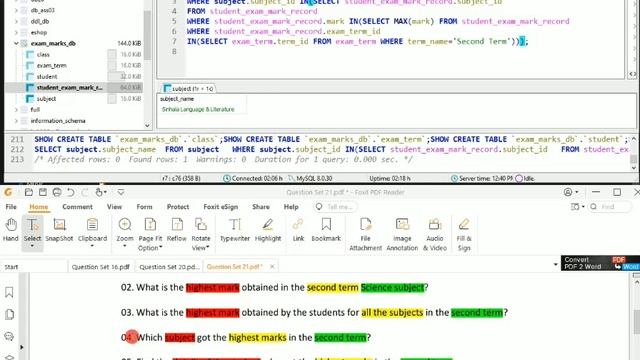This screenshot has height=360, width=640.
Task: Open the Share ribbon tab
Action: click(x=261, y=207)
